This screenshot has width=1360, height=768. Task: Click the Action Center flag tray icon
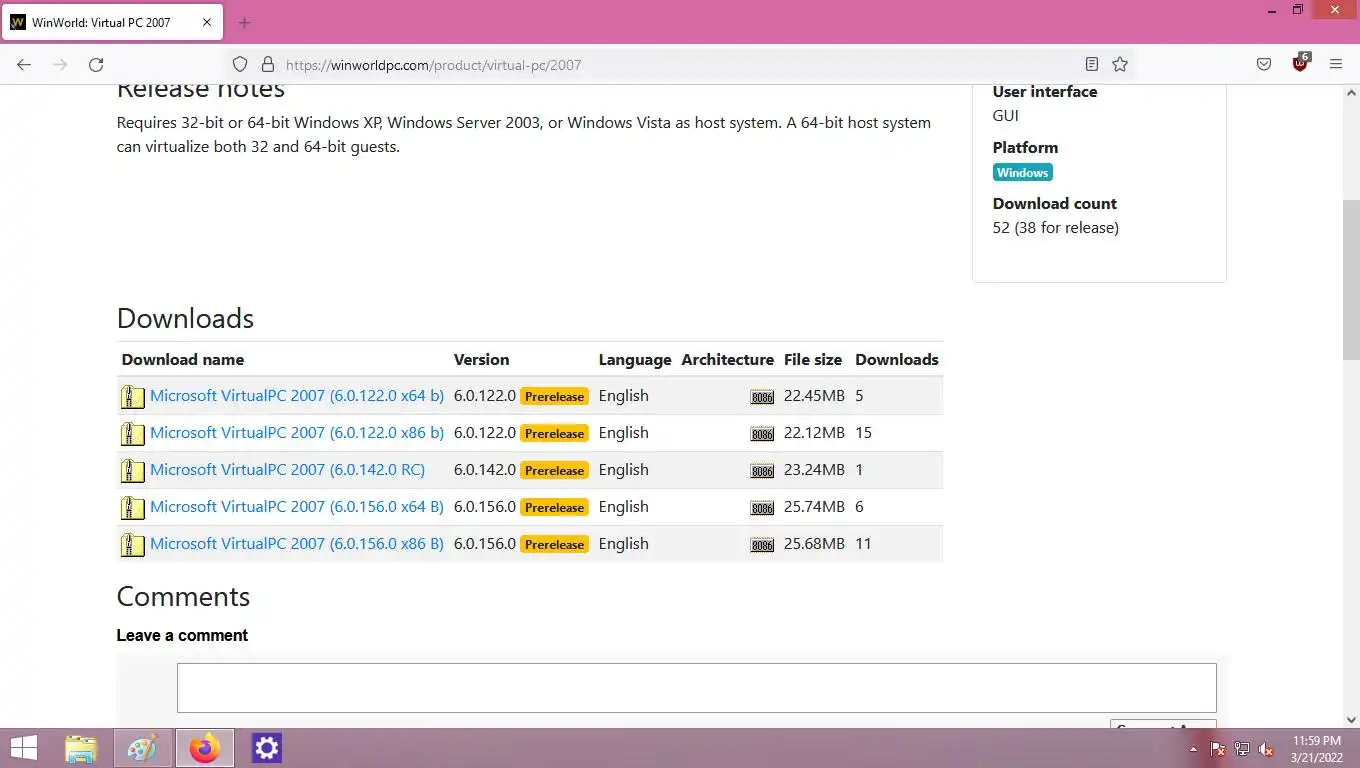point(1218,748)
